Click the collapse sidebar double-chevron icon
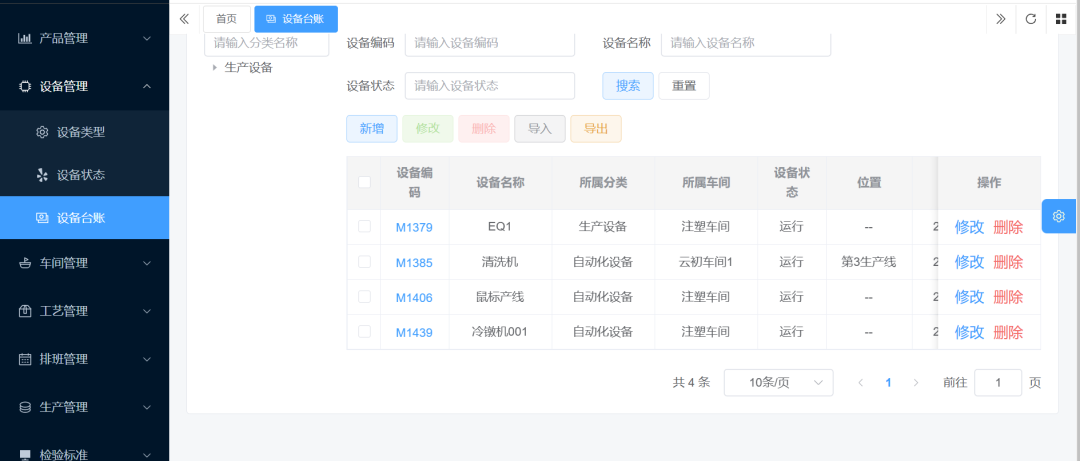The image size is (1080, 461). pyautogui.click(x=184, y=18)
